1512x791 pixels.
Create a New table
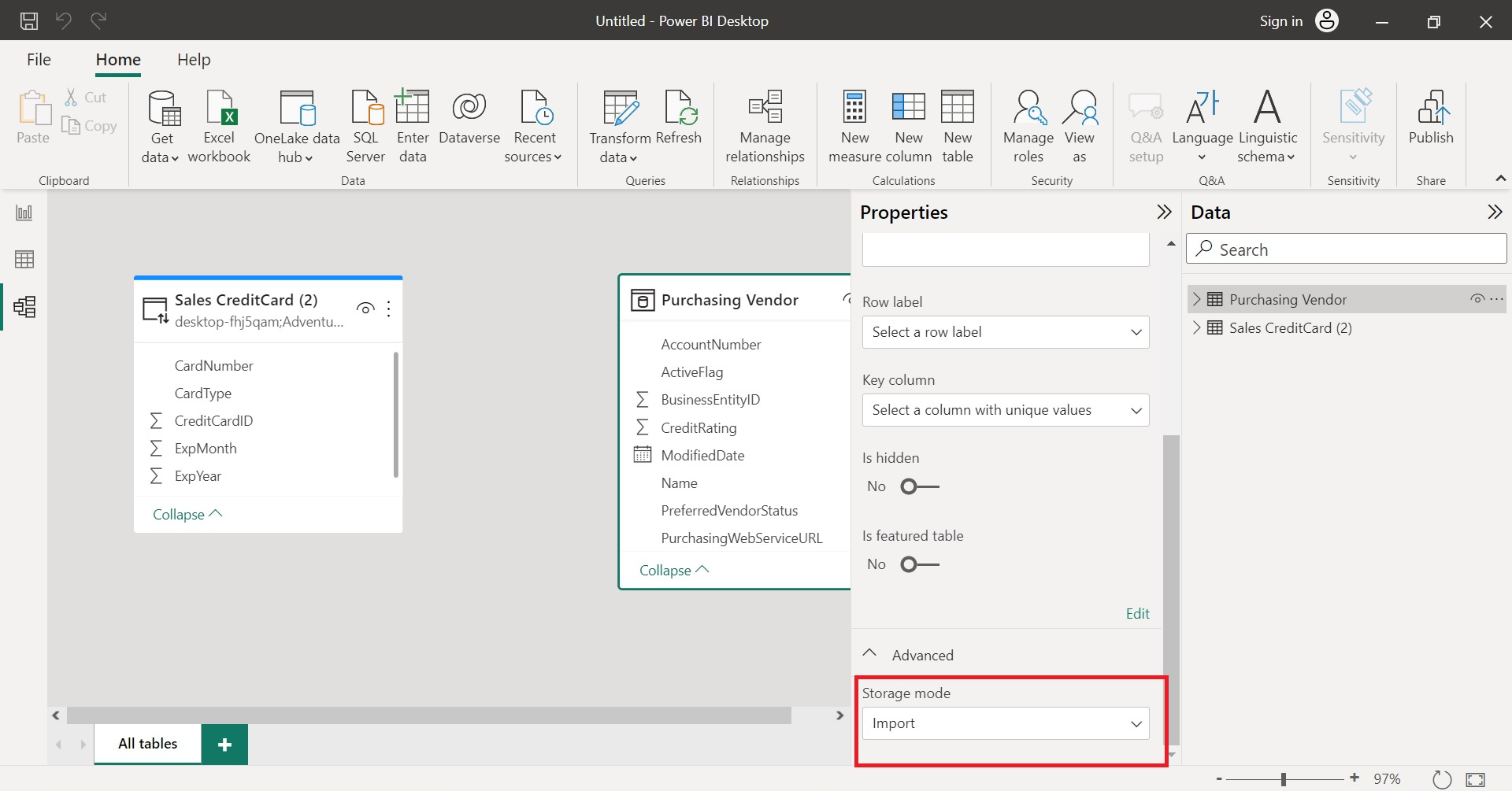[x=958, y=127]
